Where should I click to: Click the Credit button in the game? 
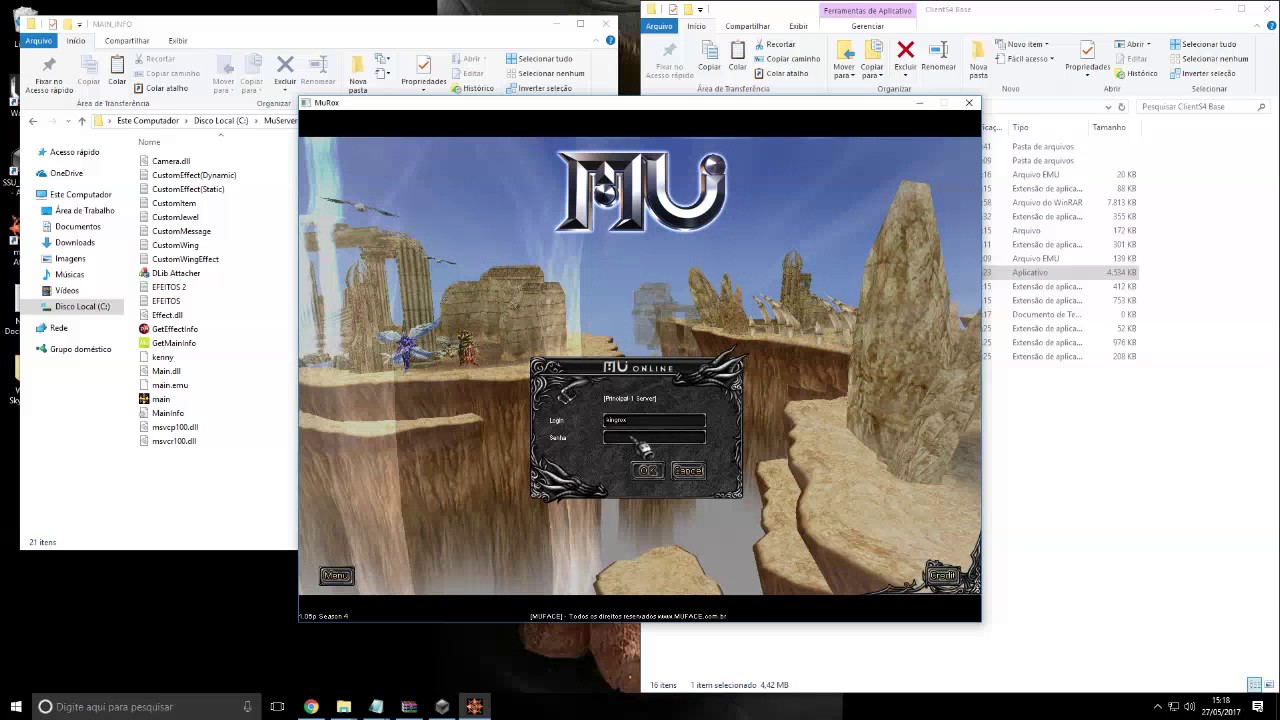tap(943, 576)
